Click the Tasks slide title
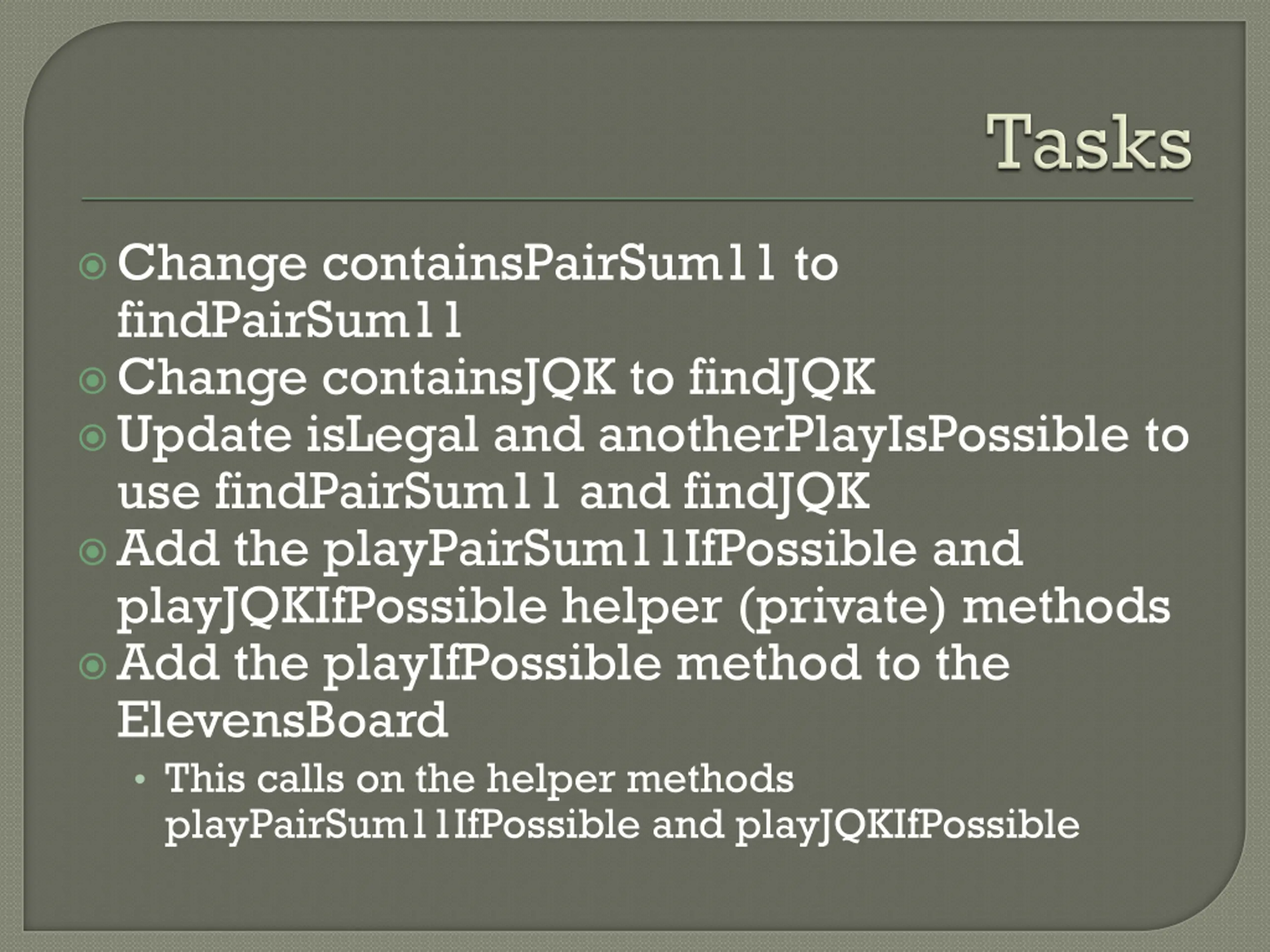 (x=1088, y=142)
